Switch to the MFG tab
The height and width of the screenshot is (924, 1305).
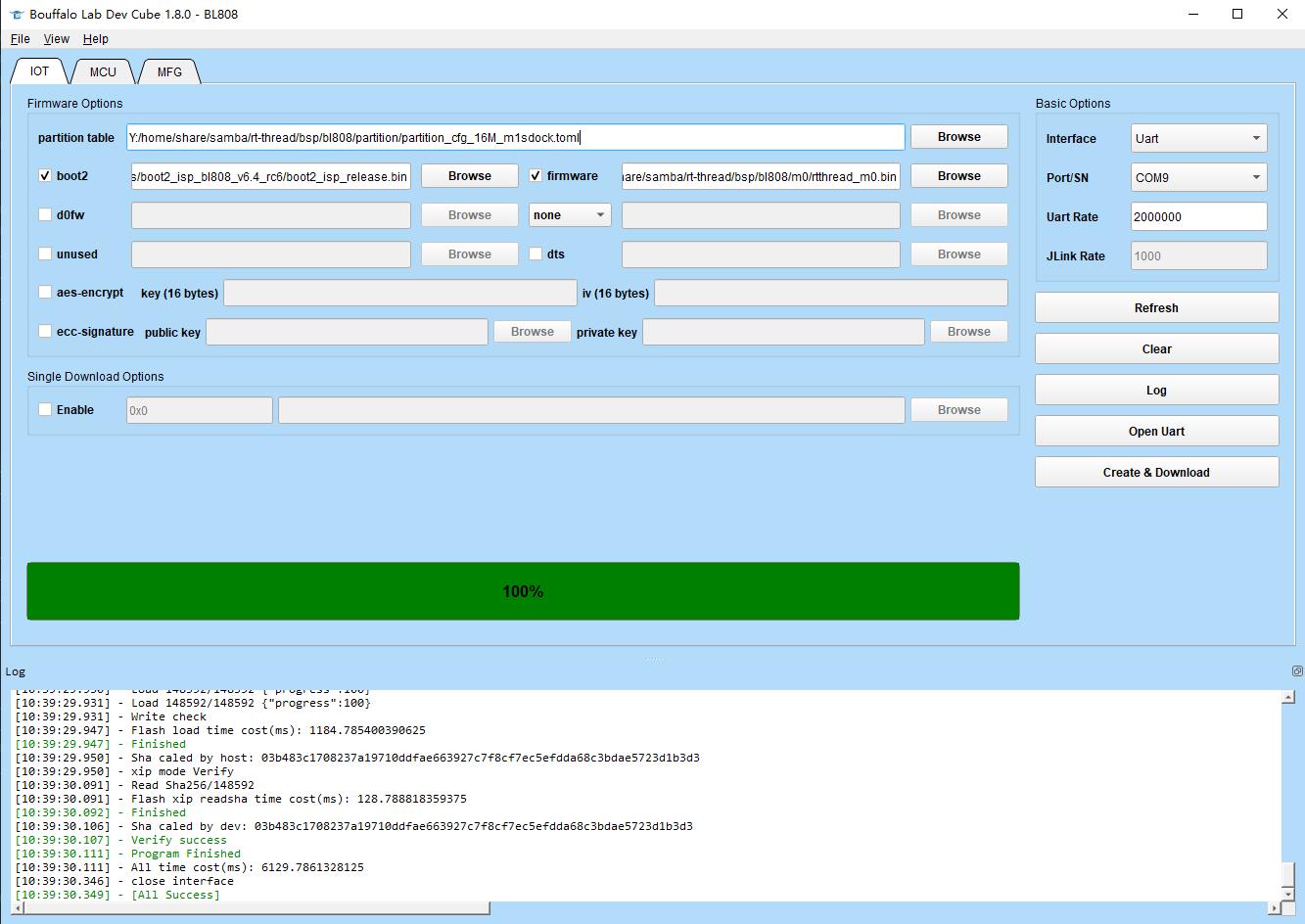(169, 72)
